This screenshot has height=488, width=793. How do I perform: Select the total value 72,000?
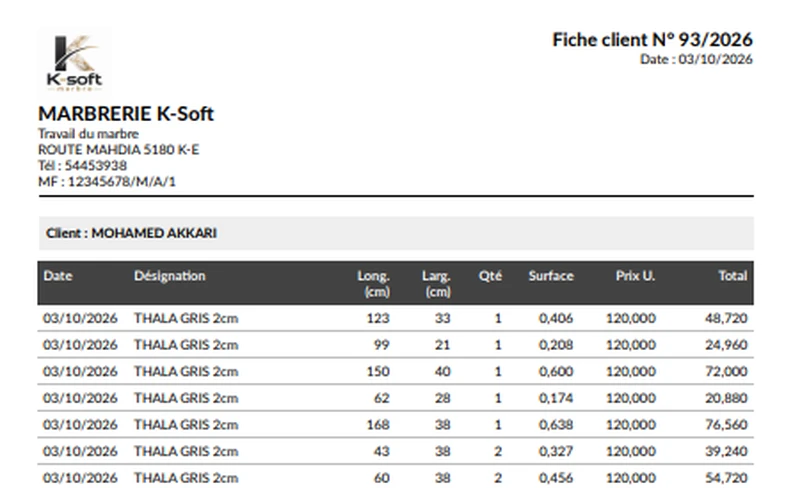coord(726,372)
